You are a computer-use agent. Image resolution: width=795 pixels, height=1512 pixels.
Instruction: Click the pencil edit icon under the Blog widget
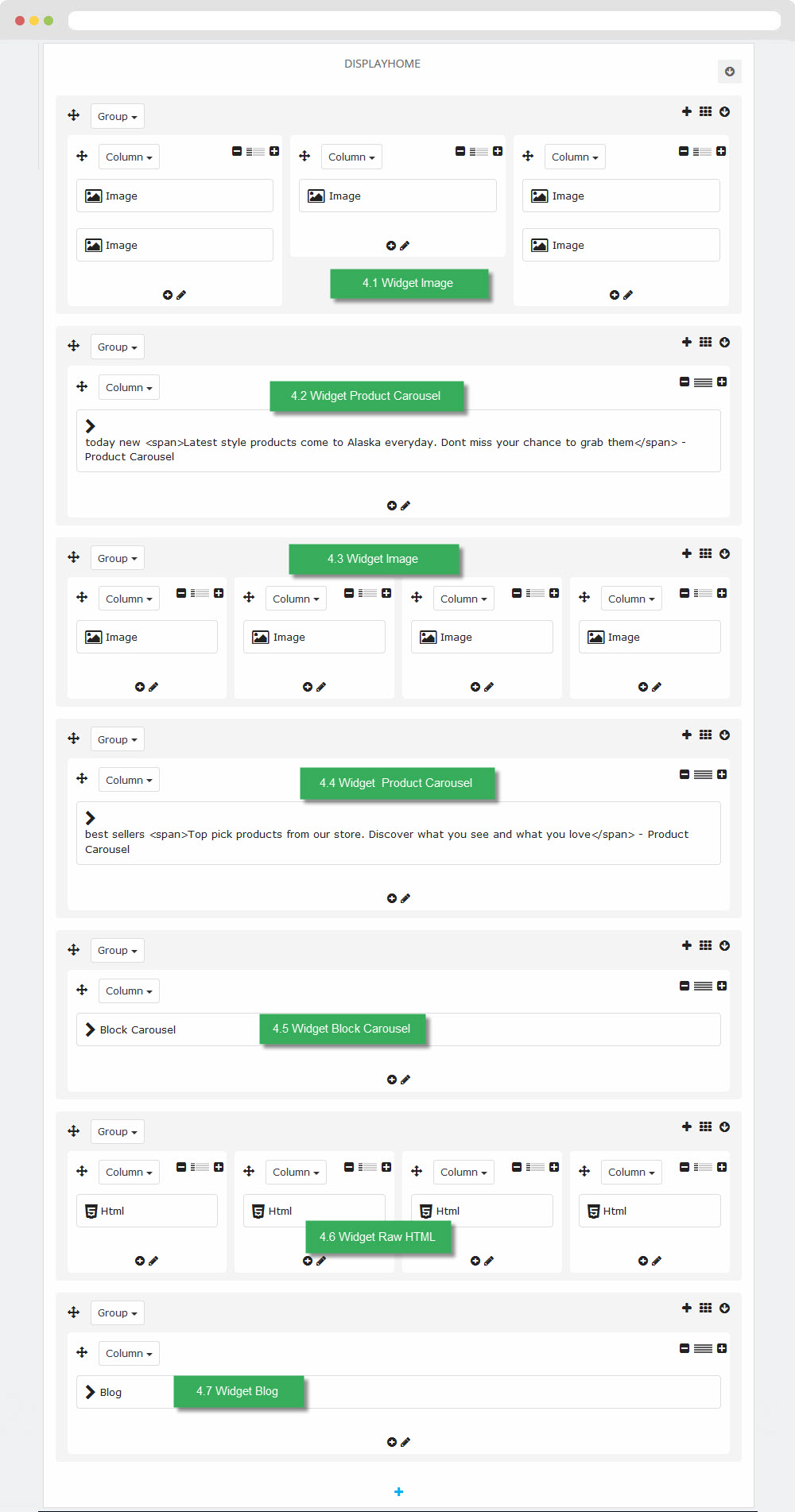[405, 1441]
